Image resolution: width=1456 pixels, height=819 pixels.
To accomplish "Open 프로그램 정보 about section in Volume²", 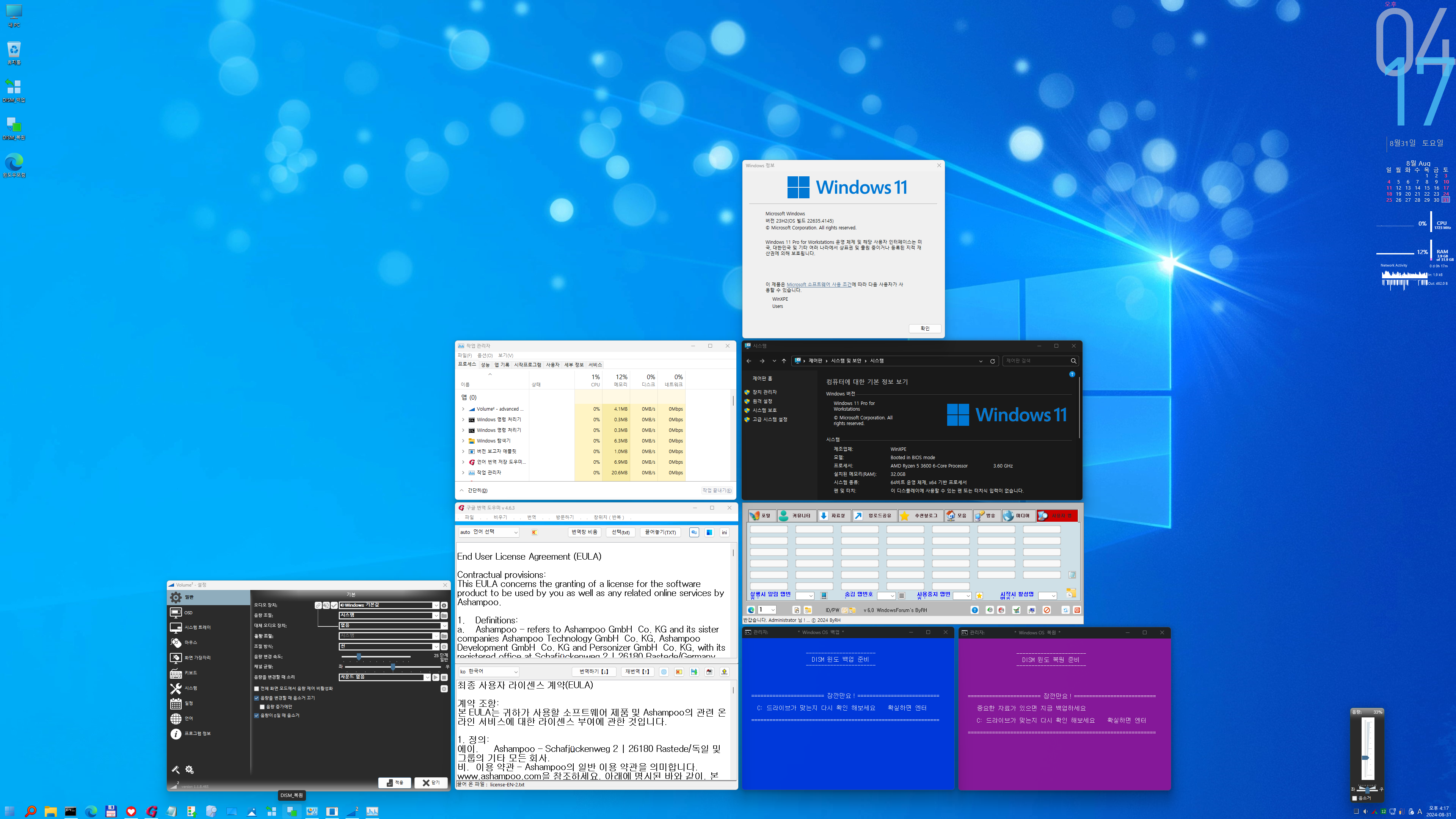I will click(x=208, y=734).
